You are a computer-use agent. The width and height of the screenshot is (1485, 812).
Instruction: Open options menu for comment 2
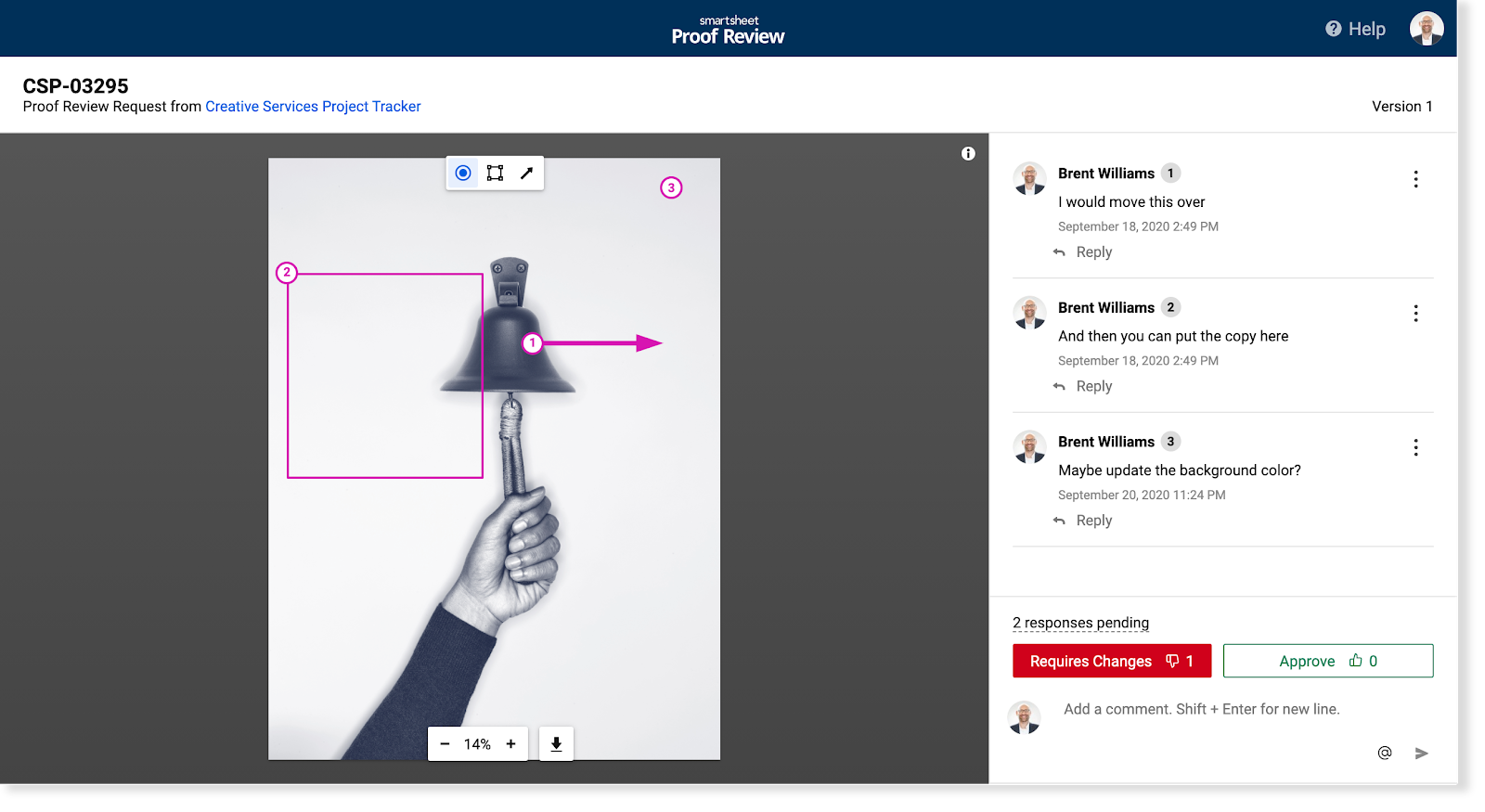coord(1415,314)
